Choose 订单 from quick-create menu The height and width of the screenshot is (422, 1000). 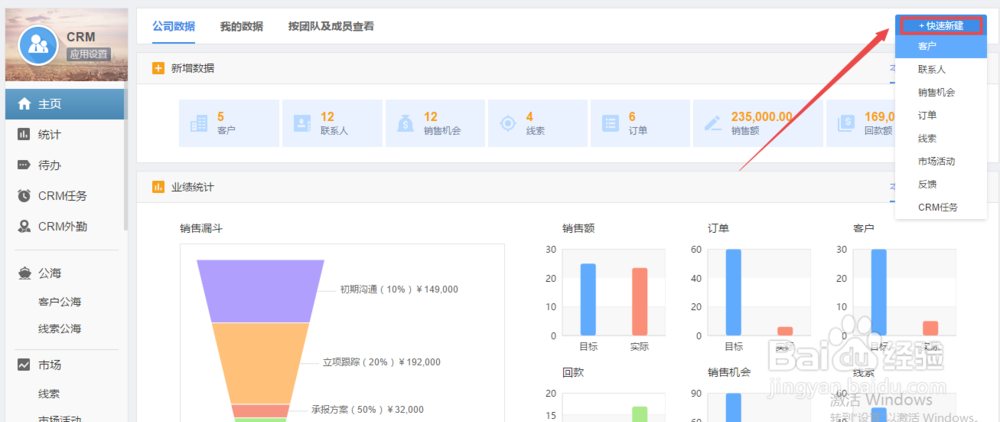[x=941, y=115]
